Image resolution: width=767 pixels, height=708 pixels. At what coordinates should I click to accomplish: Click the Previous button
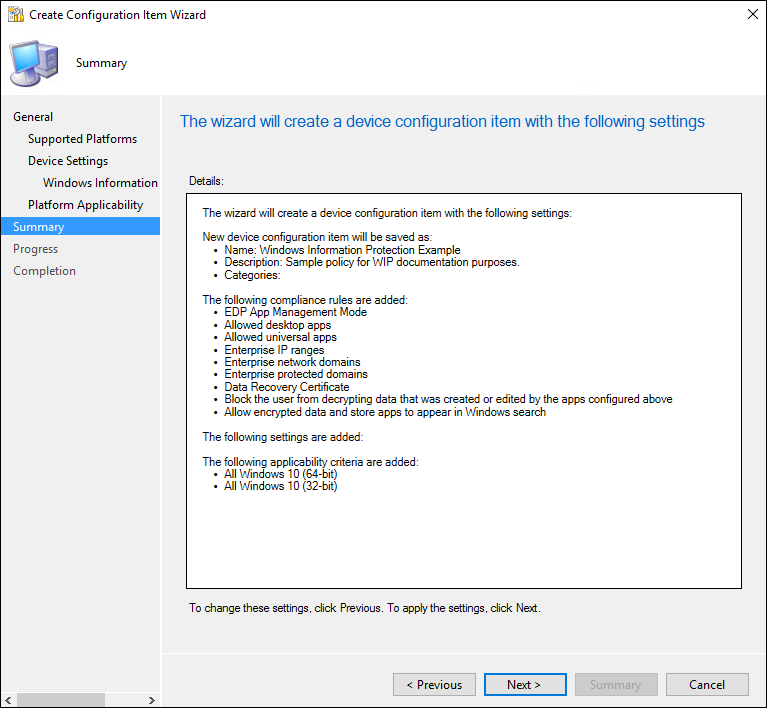click(x=434, y=685)
